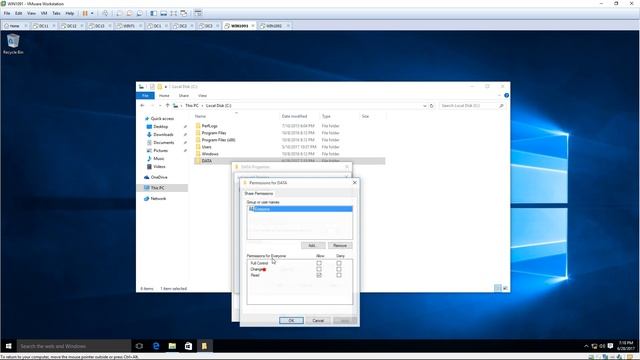Check Allow for Change permission
The image size is (640, 360).
click(x=319, y=269)
